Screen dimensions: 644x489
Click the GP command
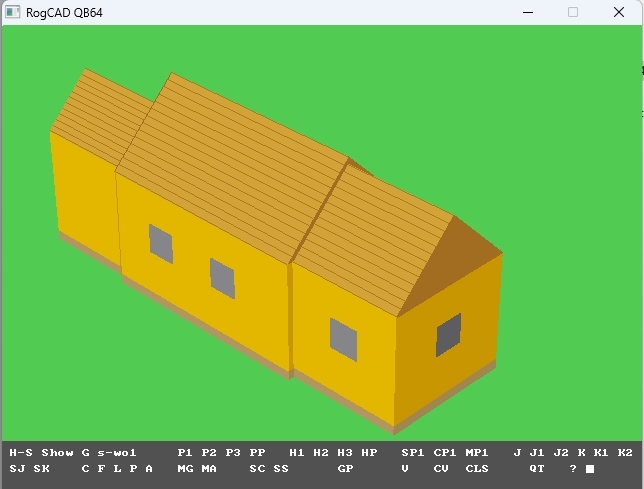pyautogui.click(x=345, y=468)
